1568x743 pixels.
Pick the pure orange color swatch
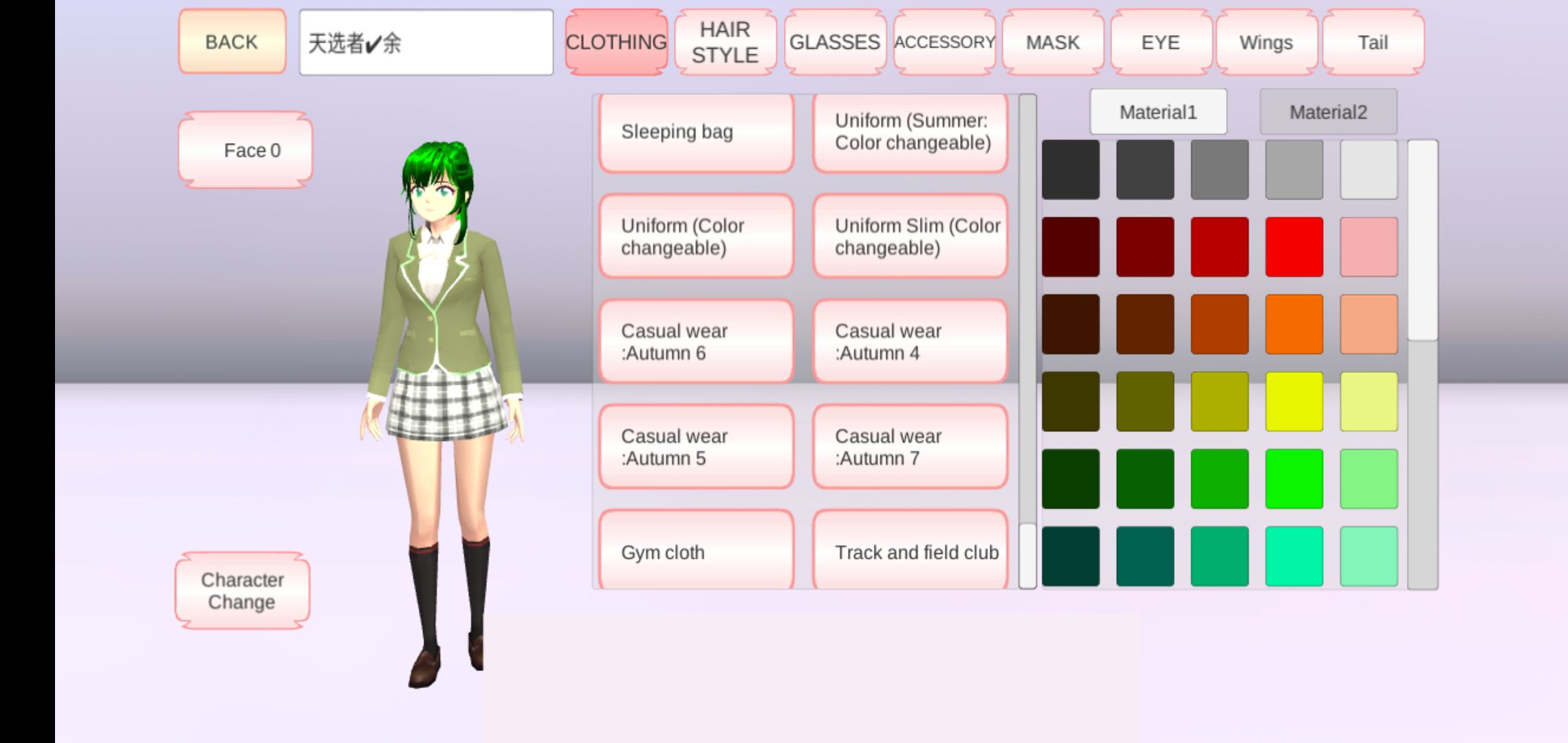coord(1294,324)
